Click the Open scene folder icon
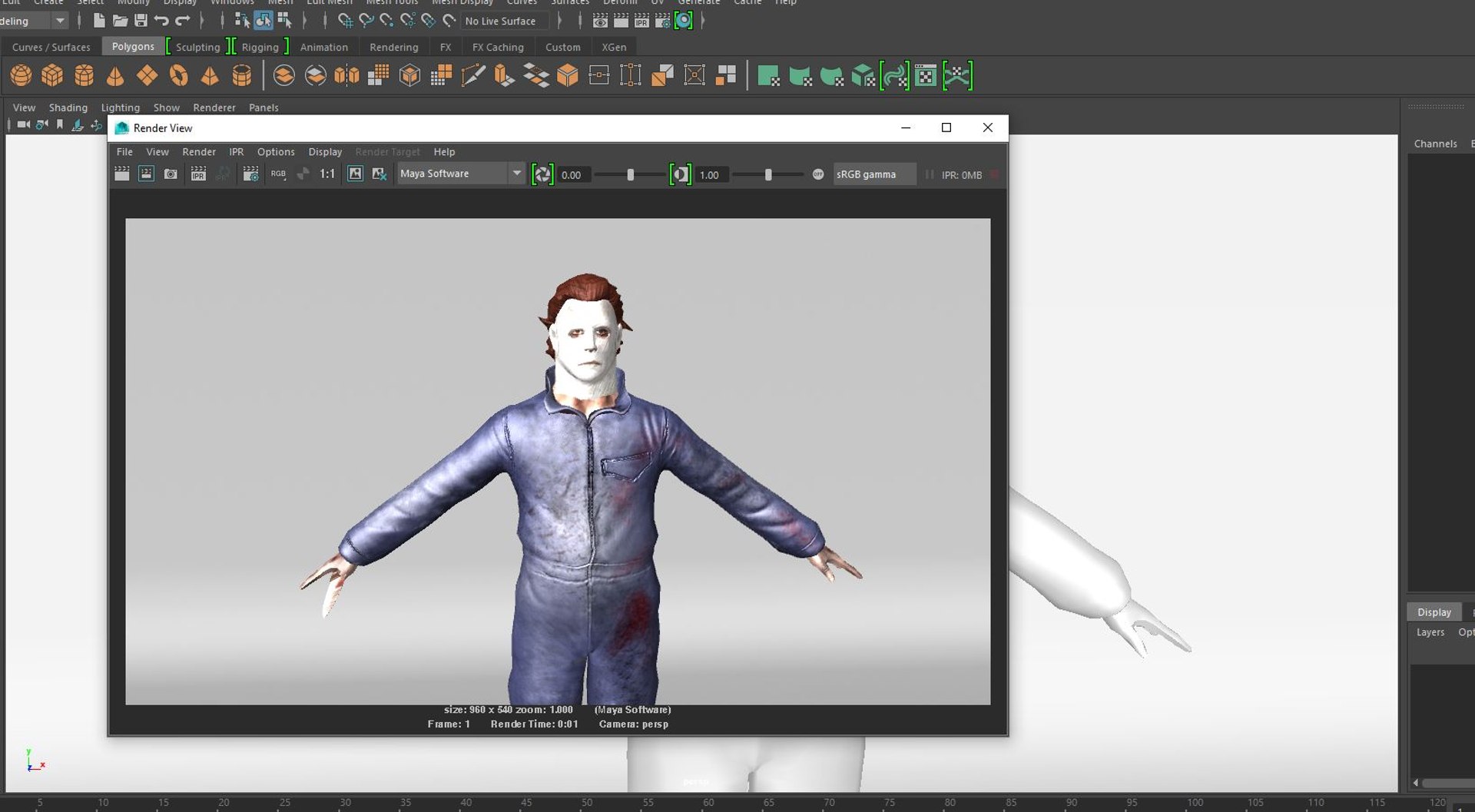This screenshot has width=1475, height=812. (120, 21)
